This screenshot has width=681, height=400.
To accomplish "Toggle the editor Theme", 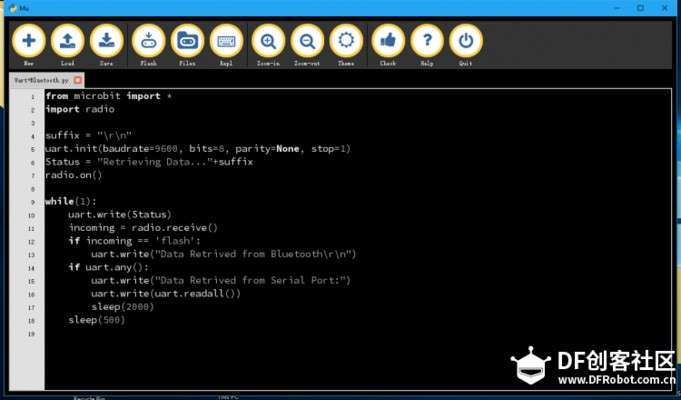I will point(346,41).
